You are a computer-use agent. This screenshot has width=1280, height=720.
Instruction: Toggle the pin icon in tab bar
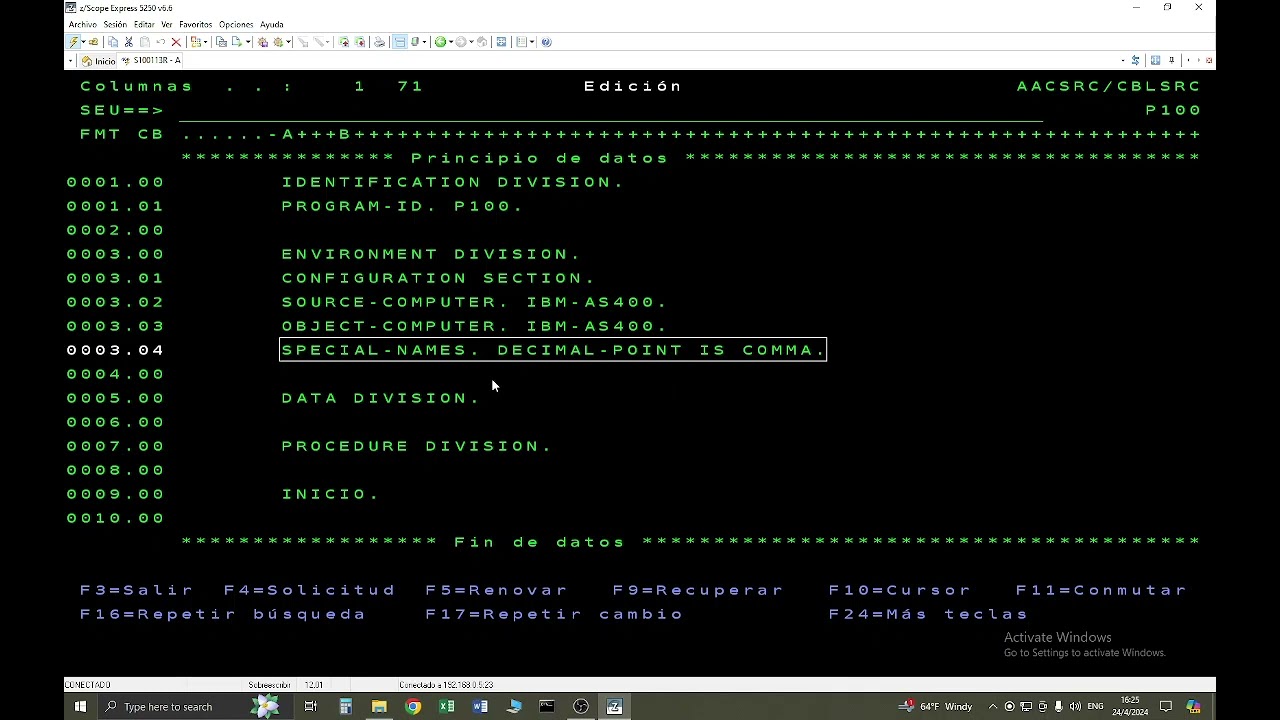1172,60
